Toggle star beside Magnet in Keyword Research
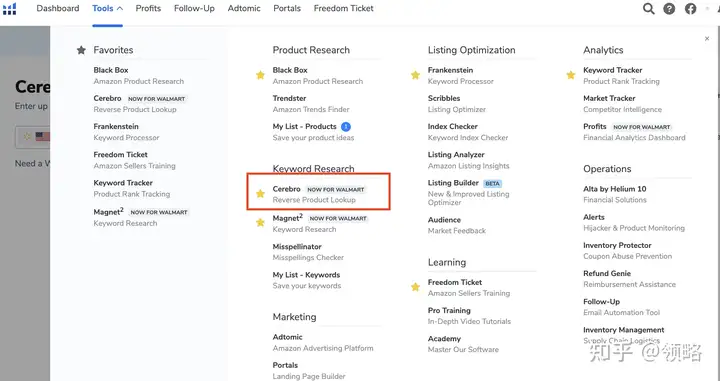Image resolution: width=720 pixels, height=381 pixels. pos(260,223)
